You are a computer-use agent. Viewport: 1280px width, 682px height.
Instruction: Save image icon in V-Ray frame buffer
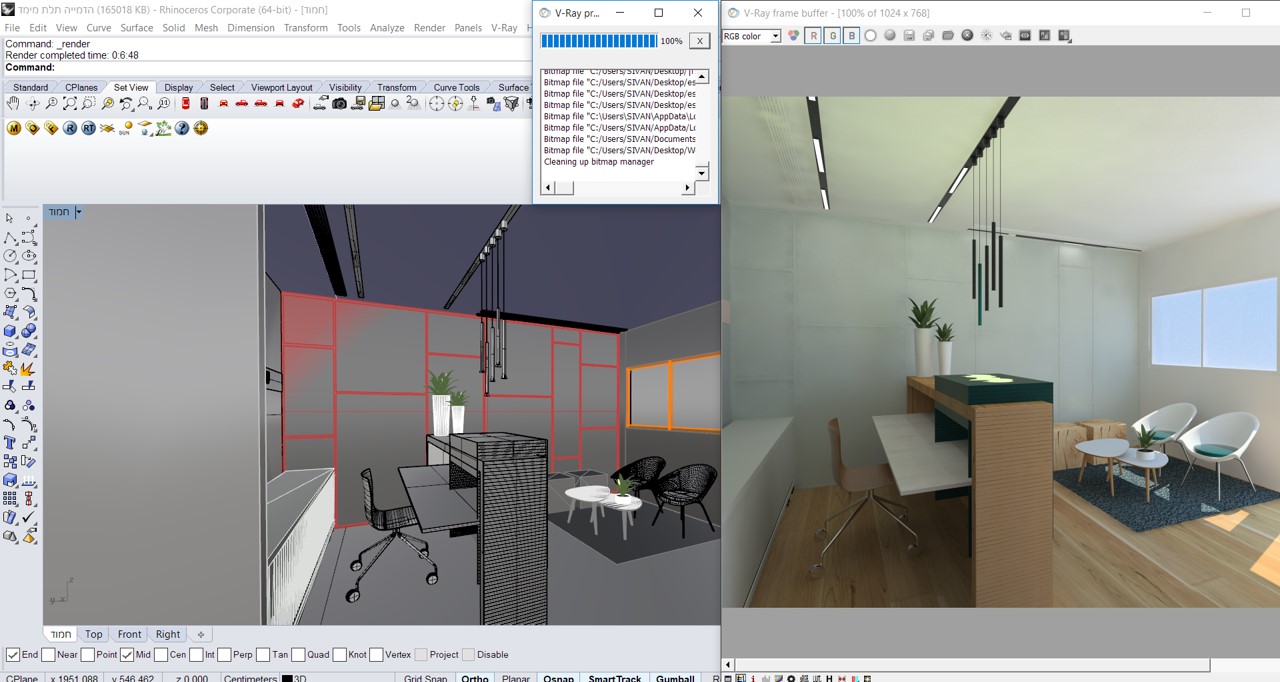909,36
